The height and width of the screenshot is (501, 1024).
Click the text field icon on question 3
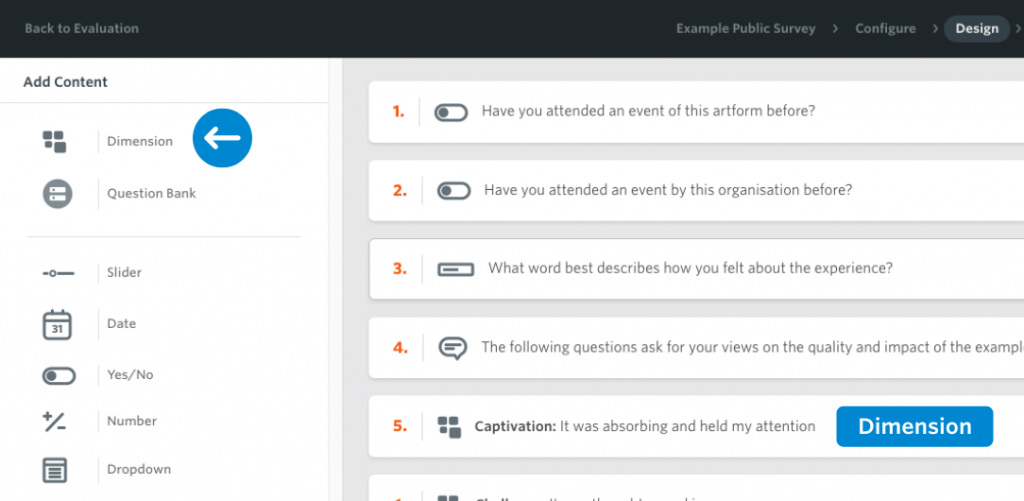point(456,269)
